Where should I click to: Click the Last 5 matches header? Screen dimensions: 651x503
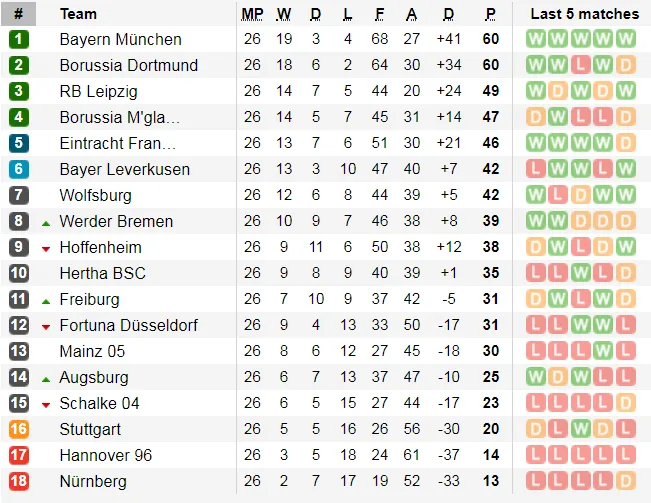coord(585,14)
